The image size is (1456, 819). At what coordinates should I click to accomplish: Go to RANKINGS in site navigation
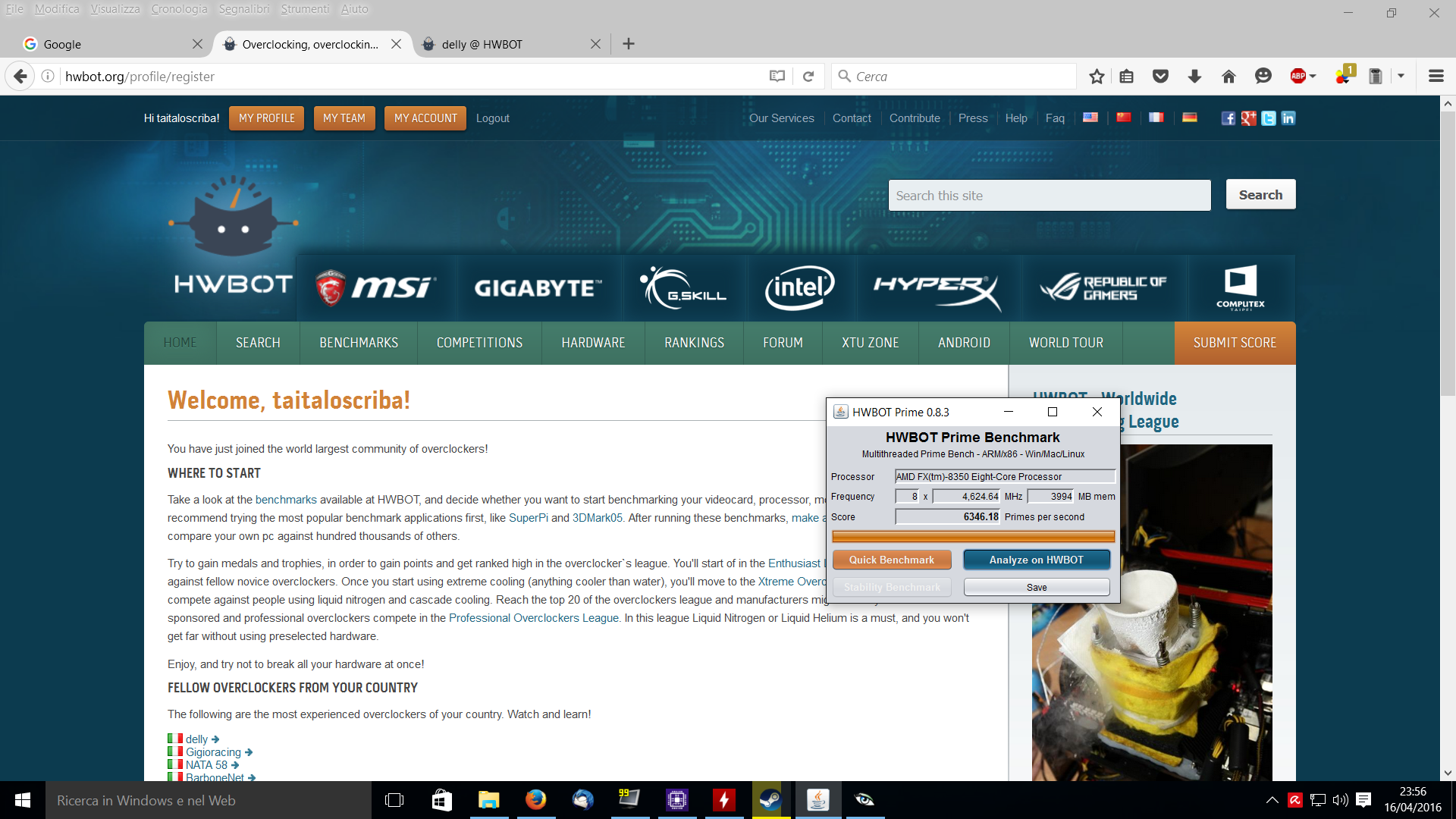(x=695, y=343)
